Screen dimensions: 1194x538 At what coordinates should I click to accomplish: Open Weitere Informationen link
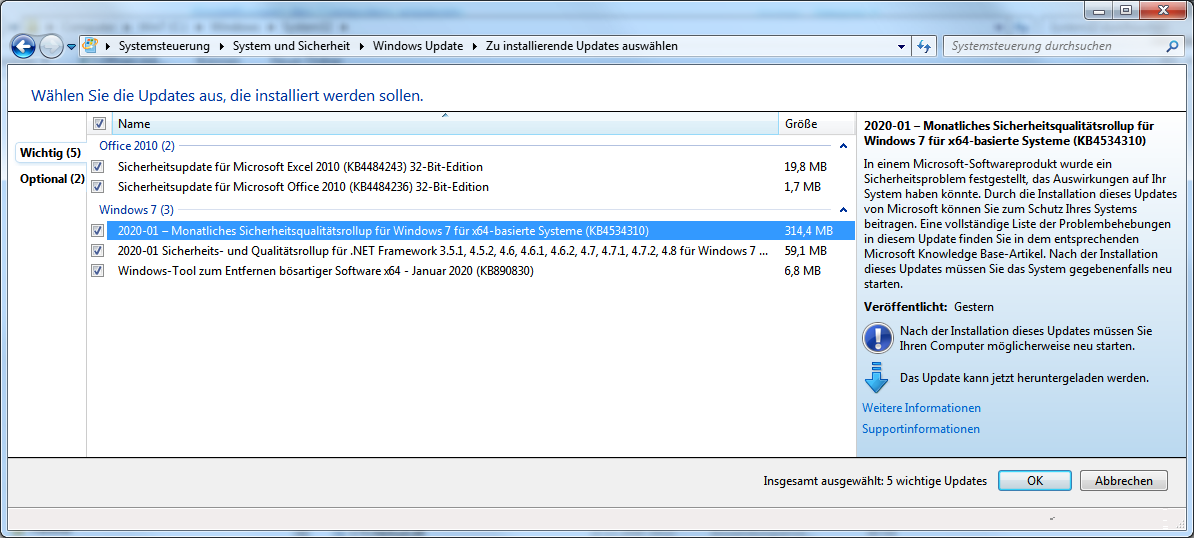pos(921,408)
